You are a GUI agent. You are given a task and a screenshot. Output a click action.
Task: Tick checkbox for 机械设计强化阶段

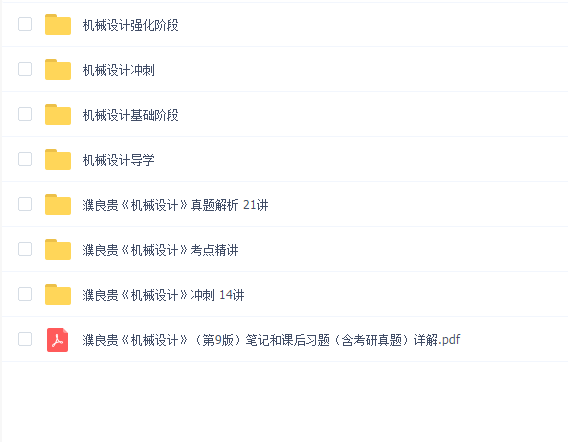click(x=25, y=24)
